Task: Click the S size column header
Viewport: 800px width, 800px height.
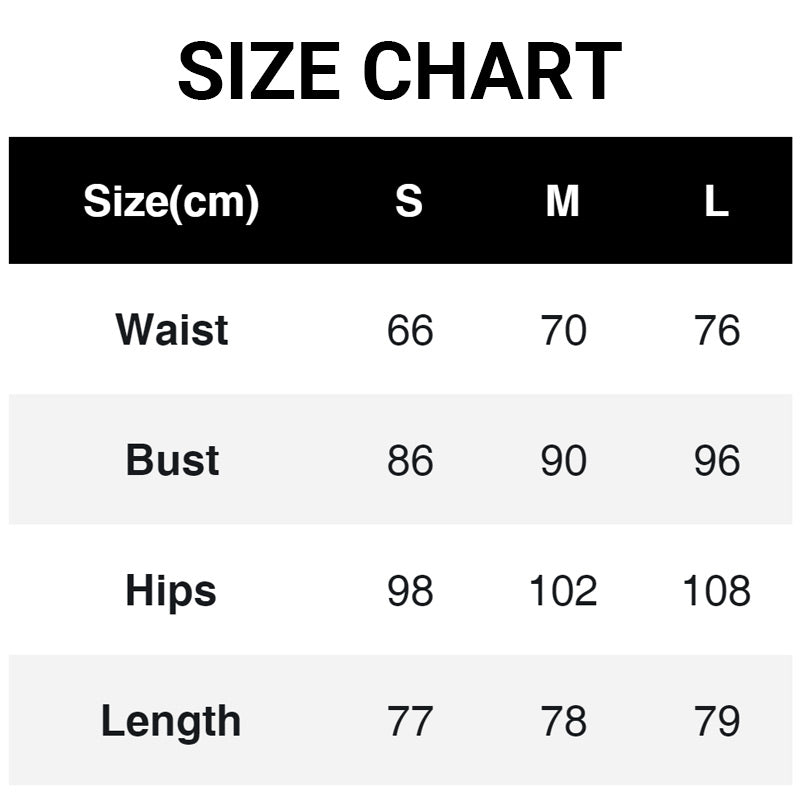Action: (409, 202)
